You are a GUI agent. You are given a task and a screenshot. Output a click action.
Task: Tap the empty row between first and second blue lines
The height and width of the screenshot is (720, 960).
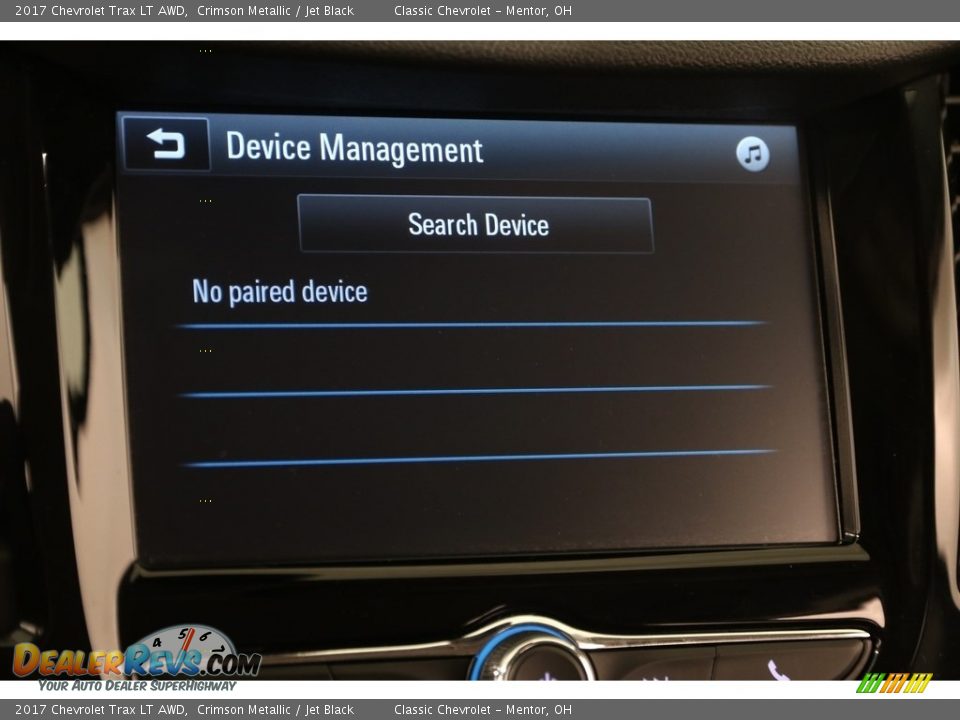475,358
